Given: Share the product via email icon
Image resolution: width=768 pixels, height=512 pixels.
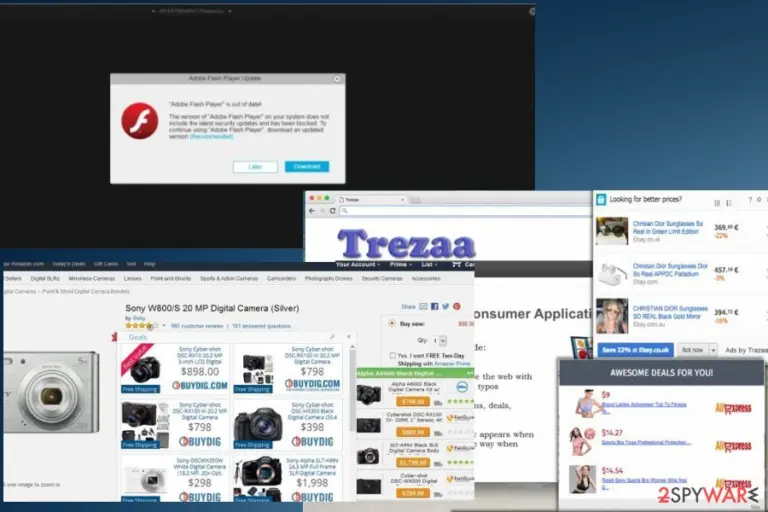Looking at the screenshot, I should click(423, 307).
